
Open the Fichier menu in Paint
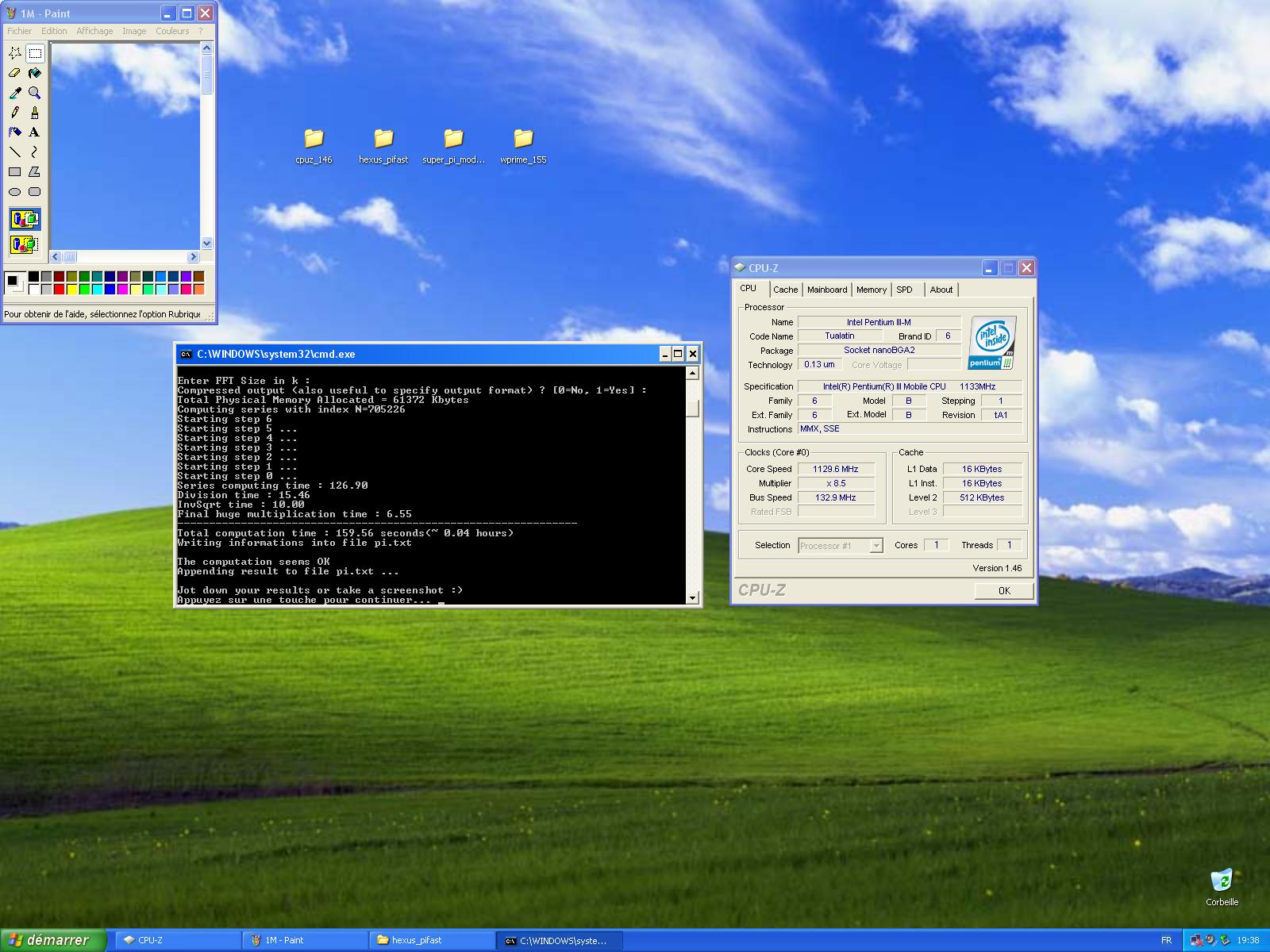coord(20,31)
